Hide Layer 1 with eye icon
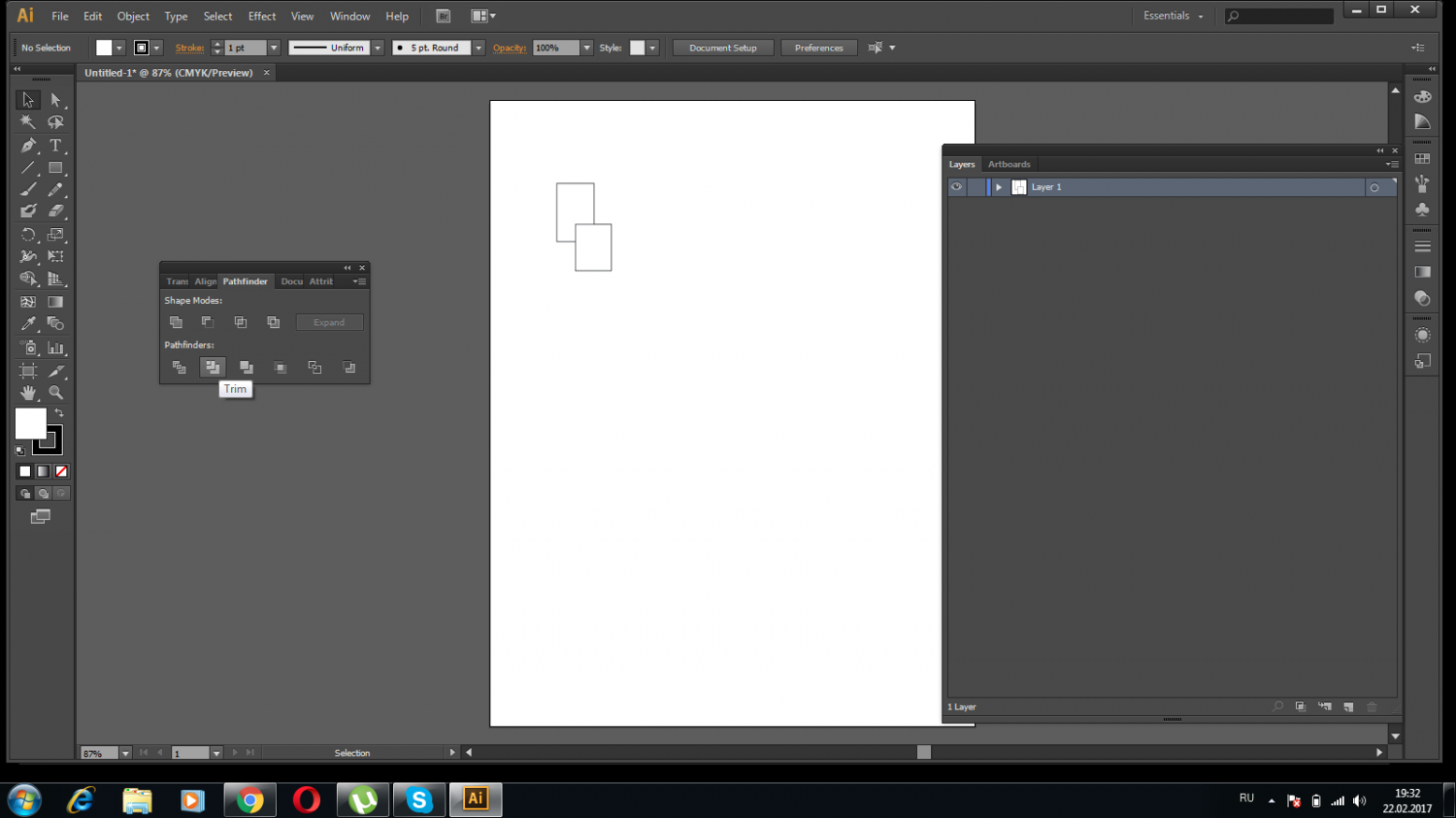 [957, 186]
